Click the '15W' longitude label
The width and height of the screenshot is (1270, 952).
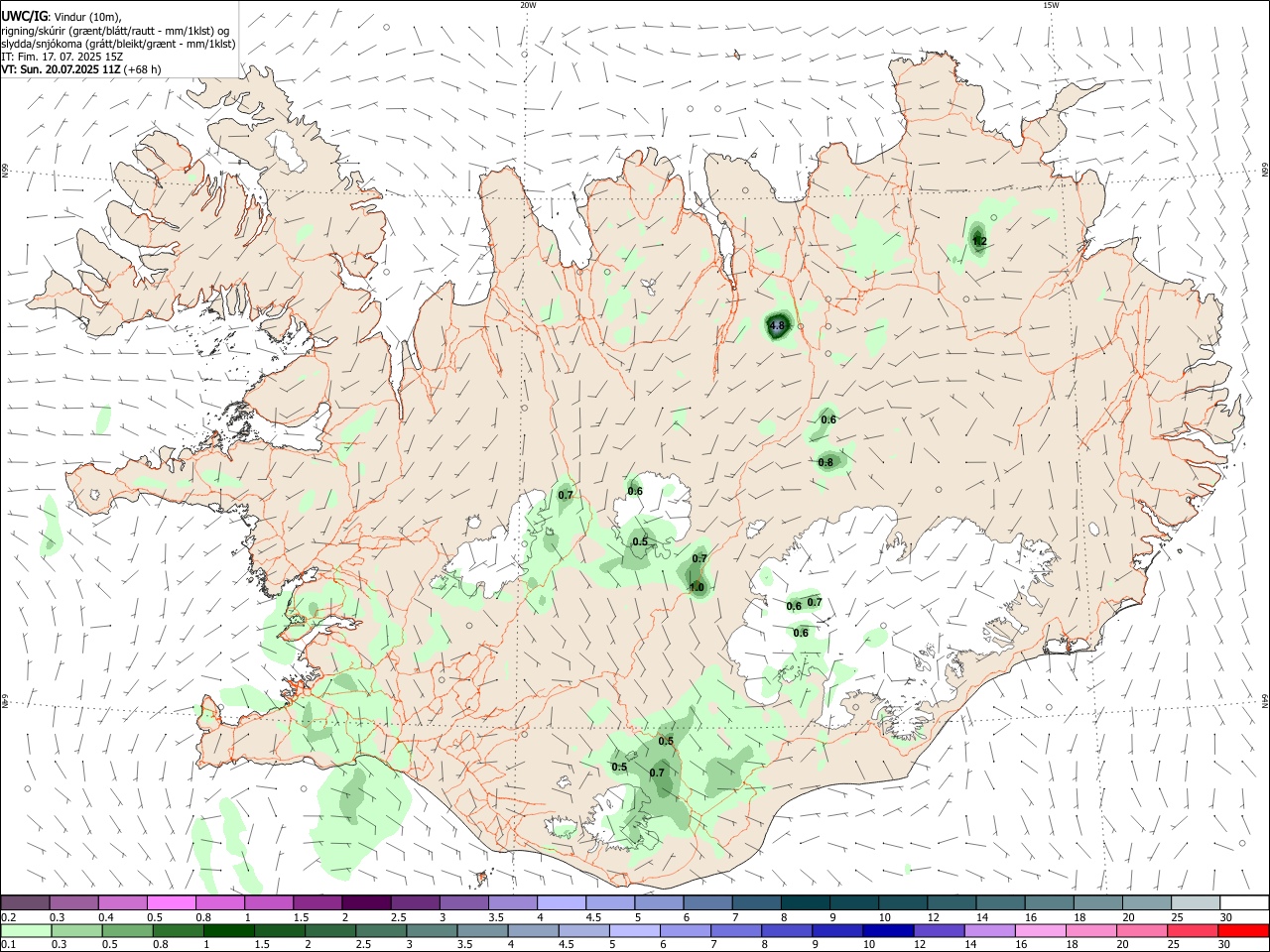point(1051,5)
